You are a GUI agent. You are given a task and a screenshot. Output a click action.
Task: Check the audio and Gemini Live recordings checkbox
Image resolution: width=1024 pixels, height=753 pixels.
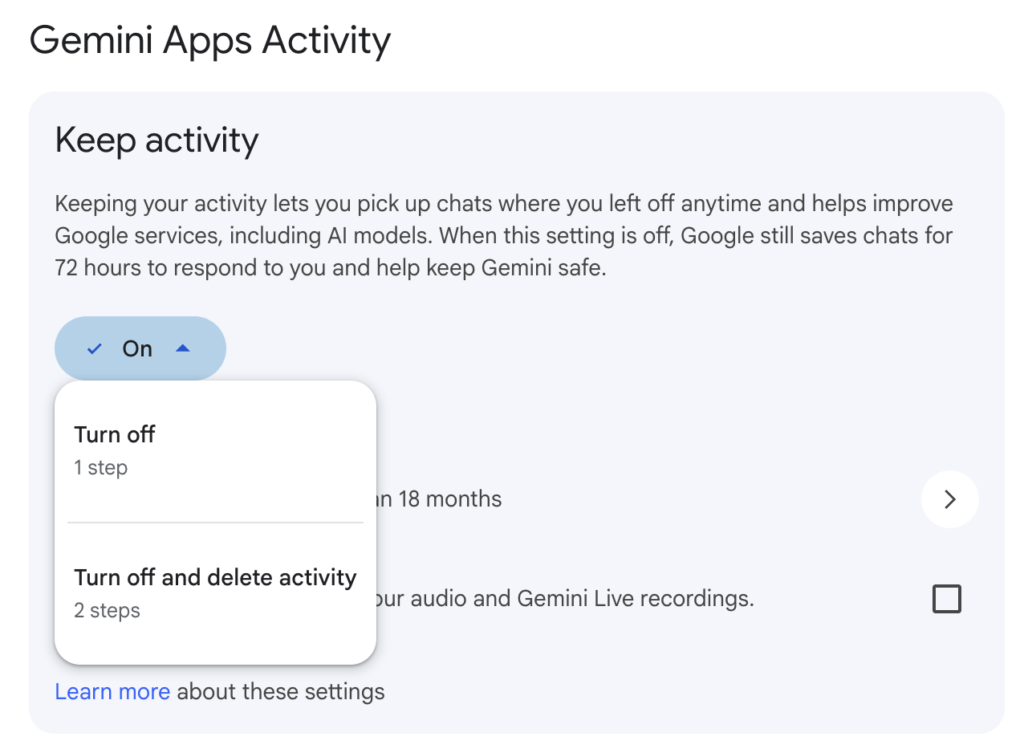(946, 598)
